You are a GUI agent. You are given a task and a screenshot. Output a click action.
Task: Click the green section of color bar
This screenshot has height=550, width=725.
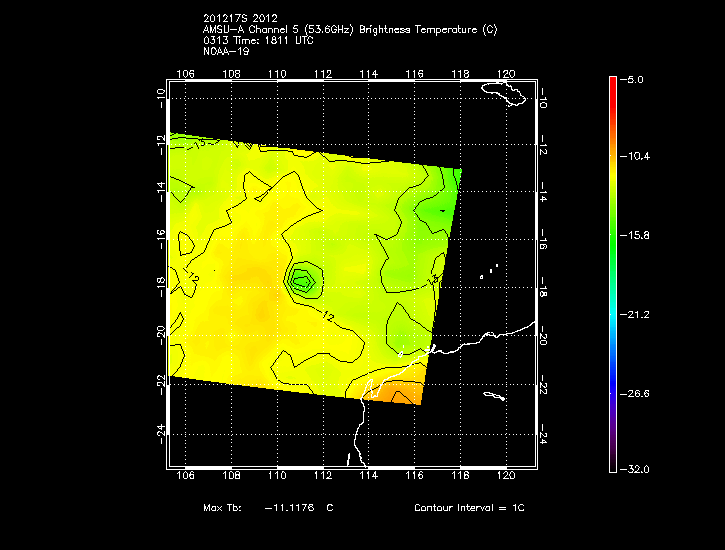[613, 240]
